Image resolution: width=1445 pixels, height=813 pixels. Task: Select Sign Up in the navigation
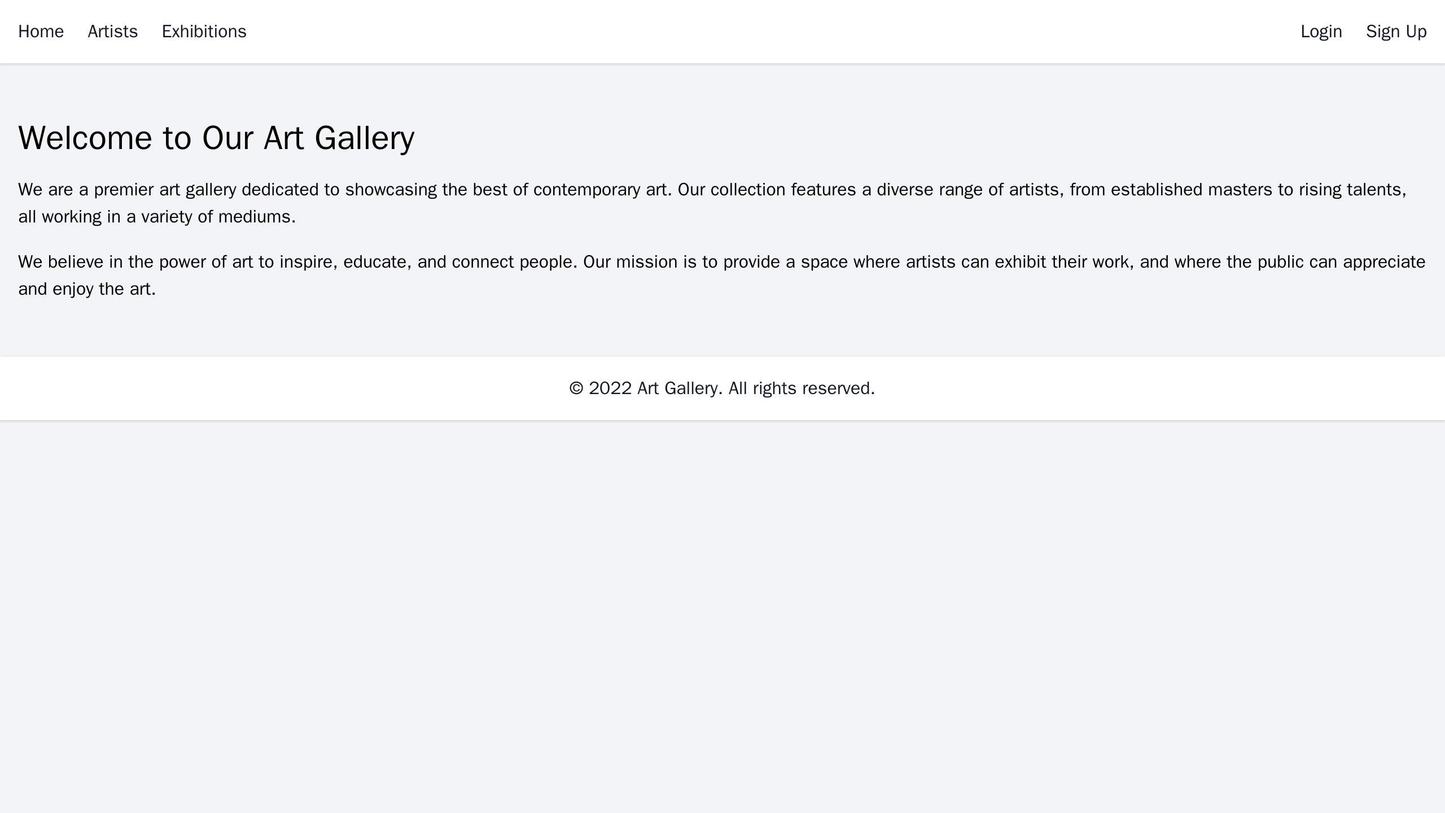point(1395,31)
